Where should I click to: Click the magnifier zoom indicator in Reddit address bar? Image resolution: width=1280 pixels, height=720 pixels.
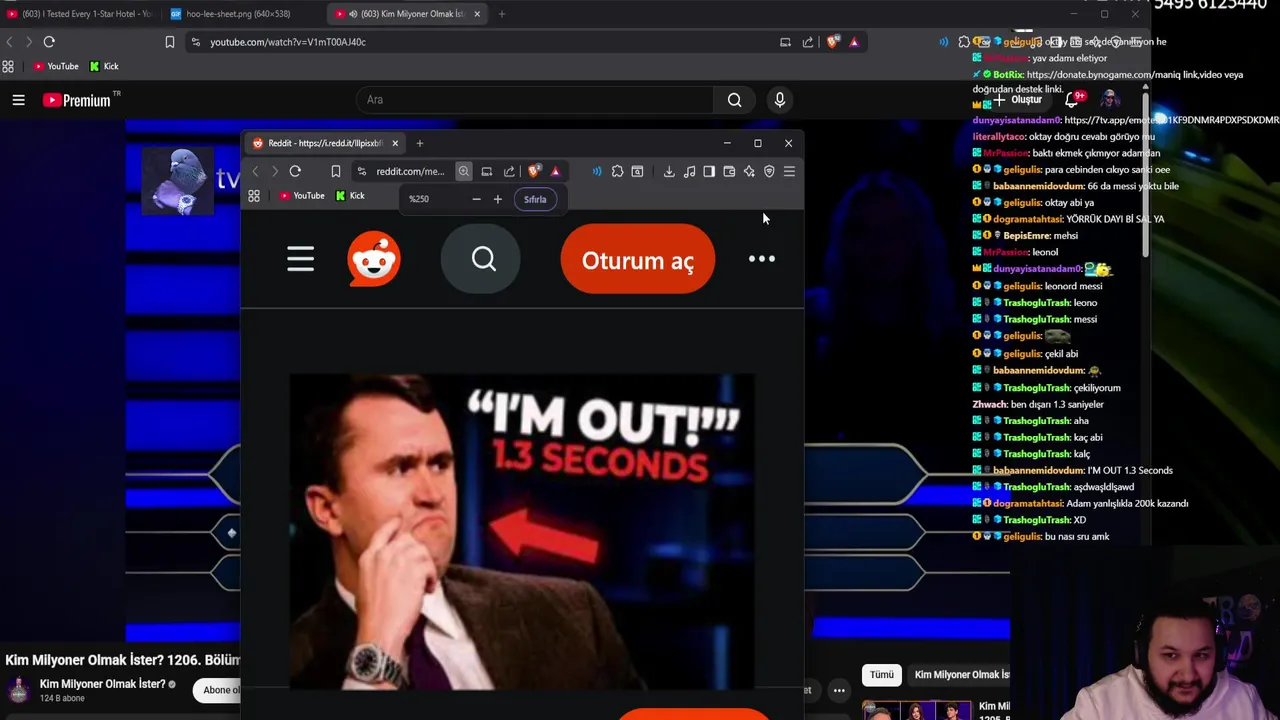point(463,171)
